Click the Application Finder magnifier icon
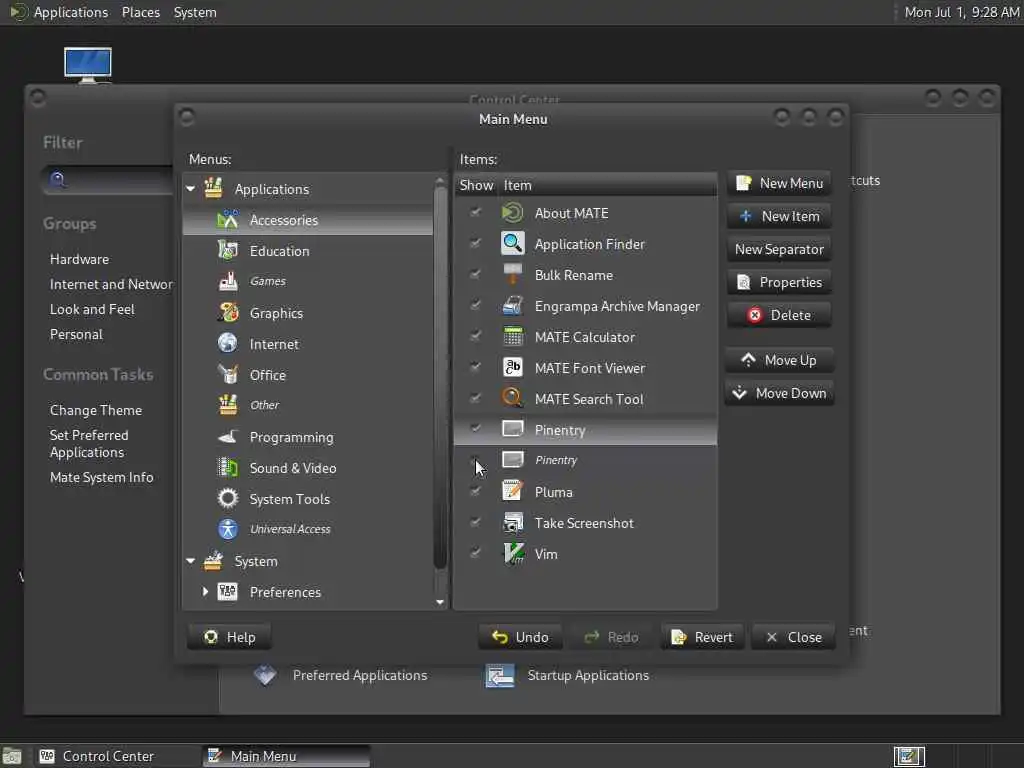Image resolution: width=1024 pixels, height=768 pixels. (x=513, y=244)
